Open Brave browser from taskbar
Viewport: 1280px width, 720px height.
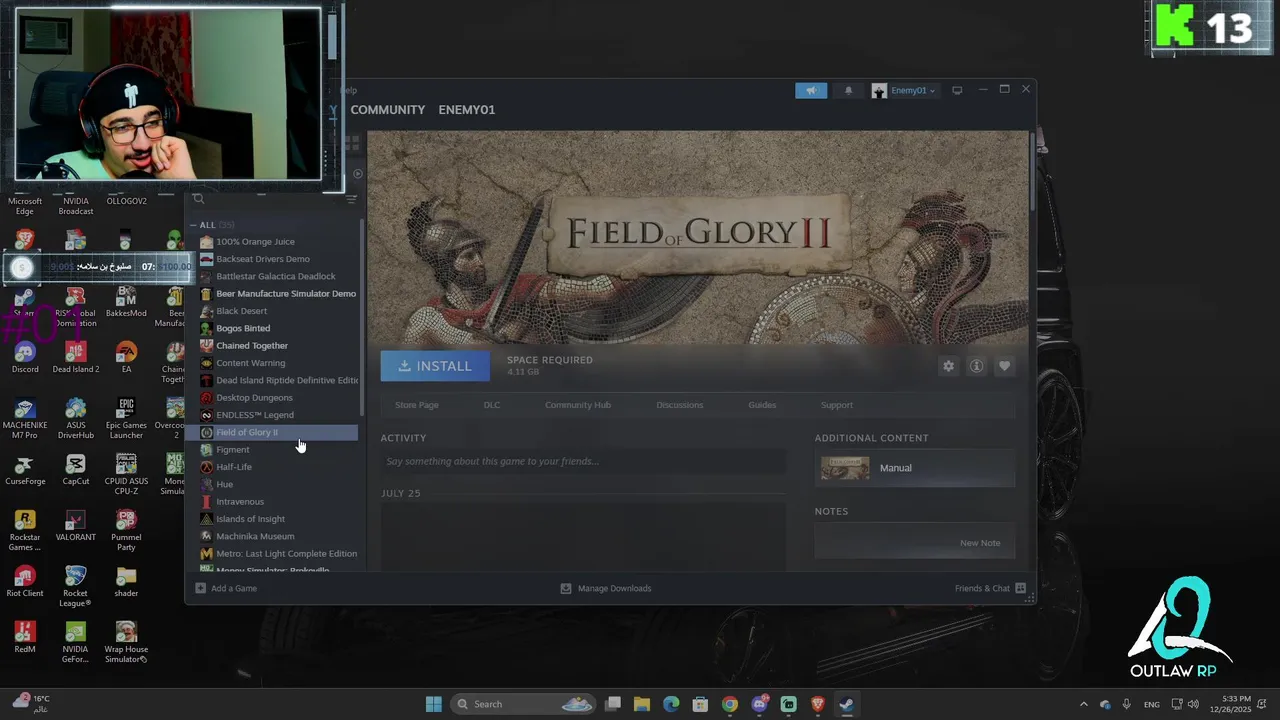(818, 704)
